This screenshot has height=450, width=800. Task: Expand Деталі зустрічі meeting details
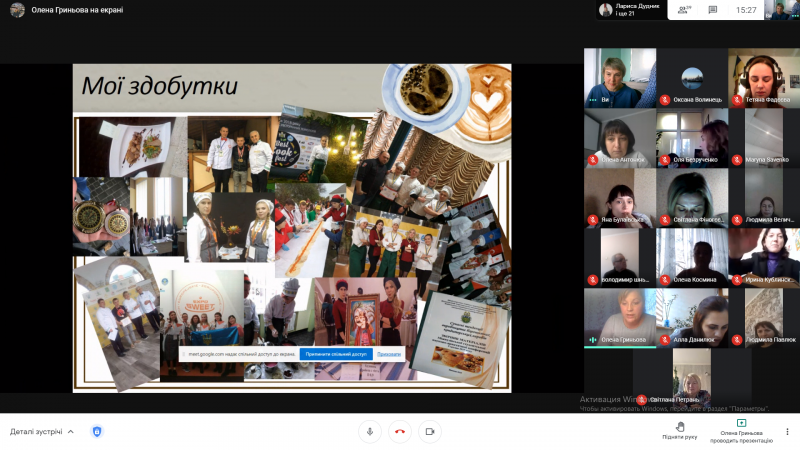pos(42,432)
